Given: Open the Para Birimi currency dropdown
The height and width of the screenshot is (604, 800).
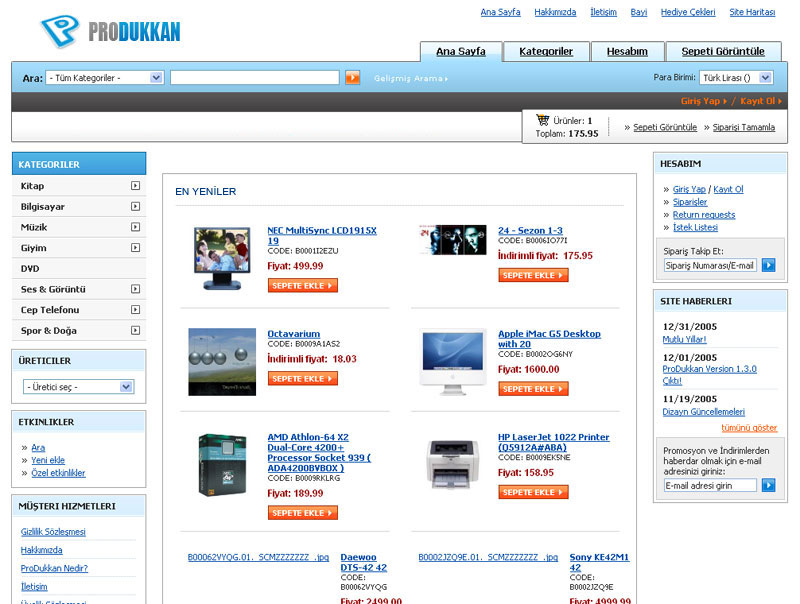Looking at the screenshot, I should (x=736, y=78).
